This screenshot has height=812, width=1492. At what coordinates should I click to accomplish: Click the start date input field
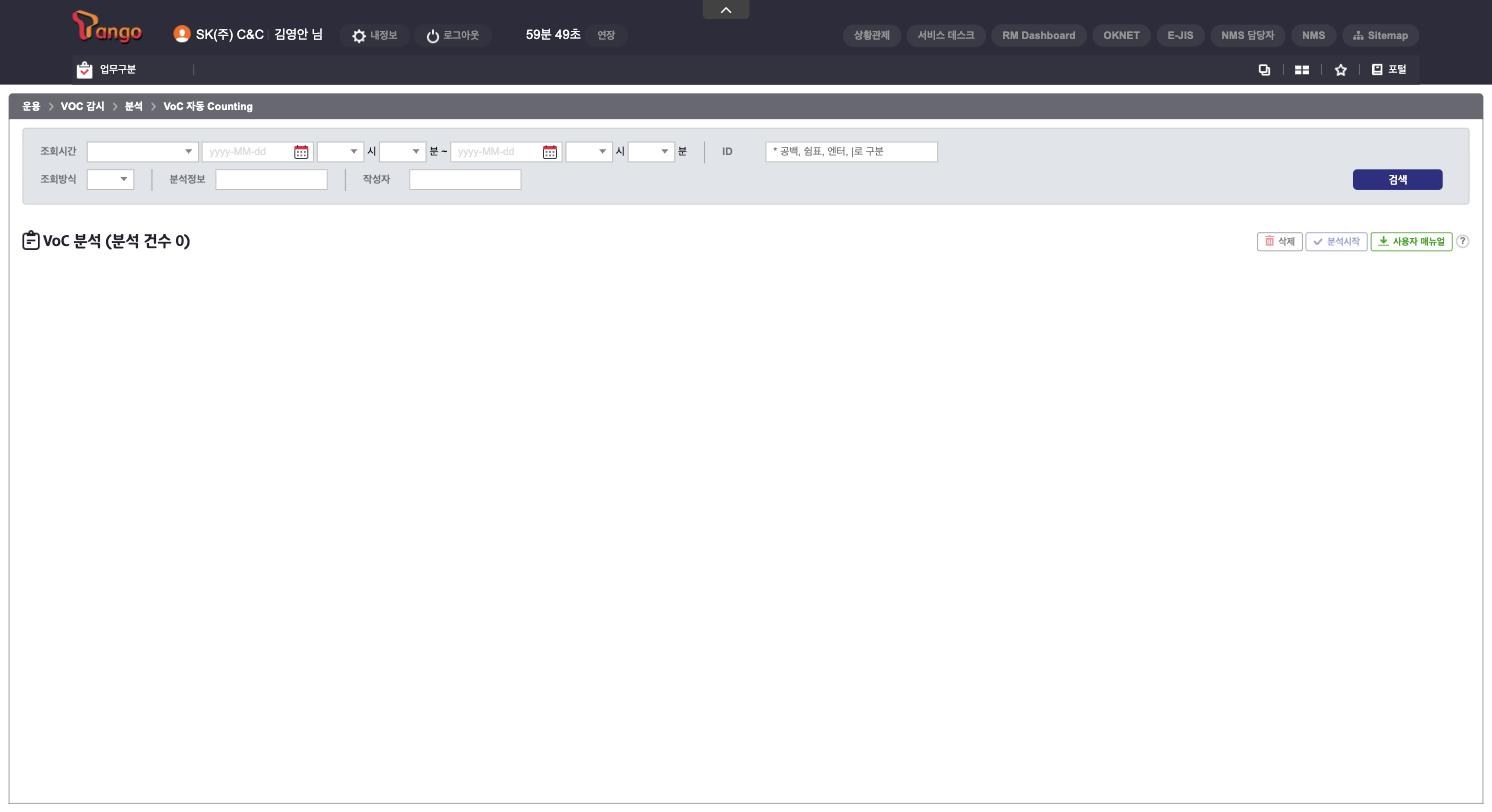coord(248,152)
